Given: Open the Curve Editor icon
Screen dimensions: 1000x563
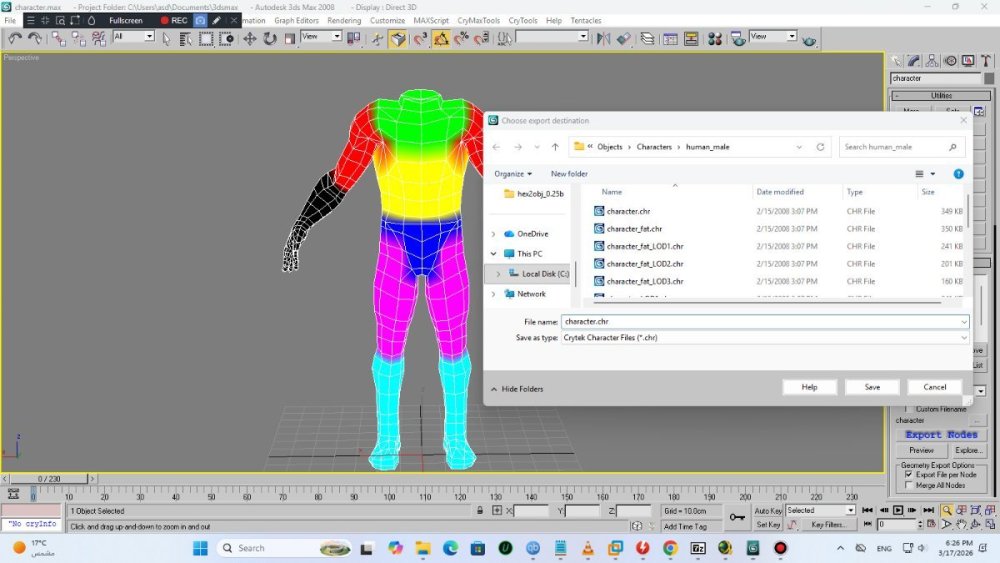Looking at the screenshot, I should coord(670,39).
